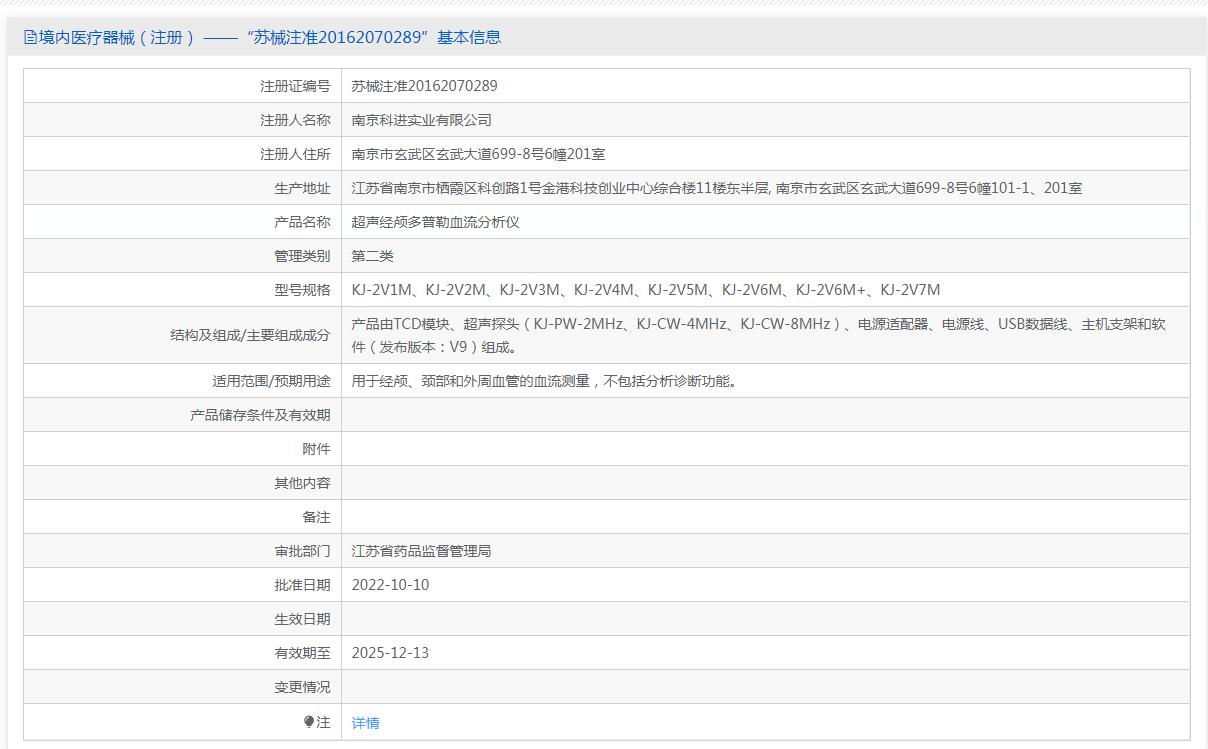The height and width of the screenshot is (749, 1208).
Task: Click the 产品储存条件及有效期 row label
Action: pos(260,415)
